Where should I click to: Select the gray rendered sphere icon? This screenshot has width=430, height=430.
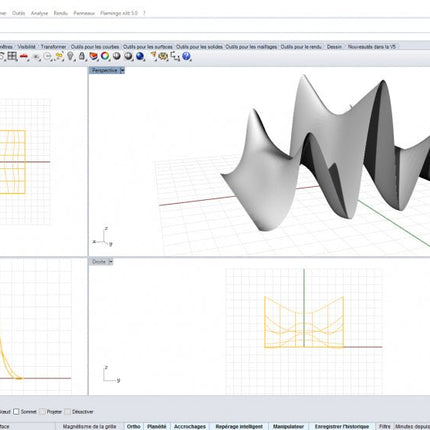coord(128,56)
